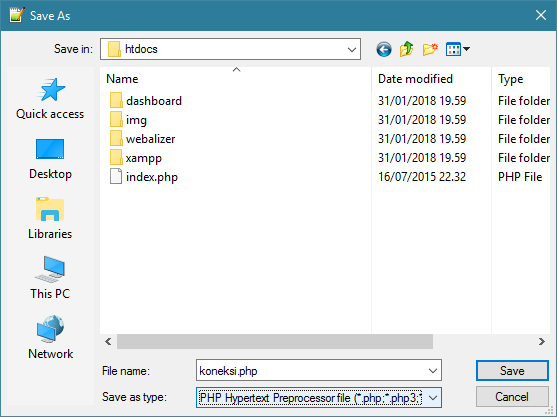Select the 'index.php' file name
This screenshot has height=417, width=557.
pyautogui.click(x=152, y=177)
